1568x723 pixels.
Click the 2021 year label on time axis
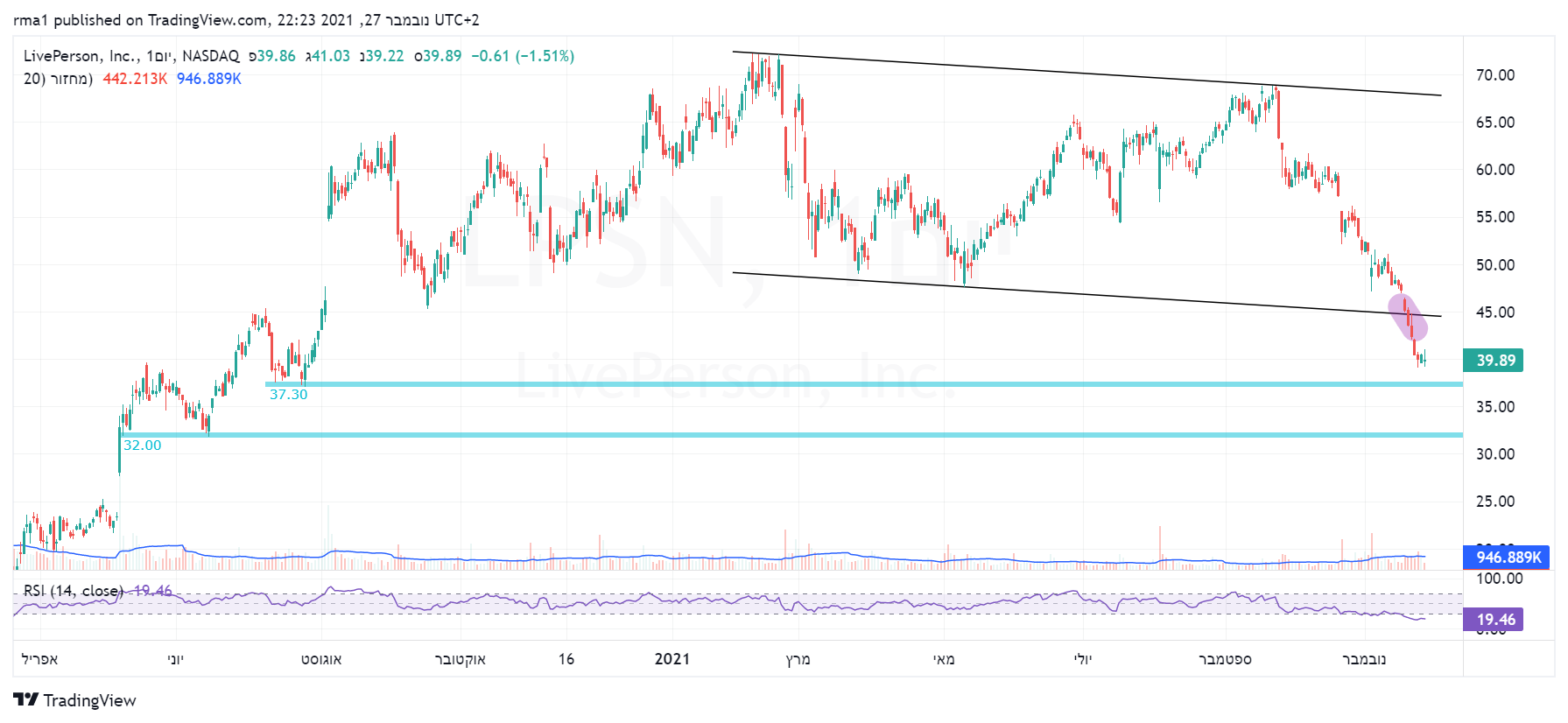click(x=672, y=659)
